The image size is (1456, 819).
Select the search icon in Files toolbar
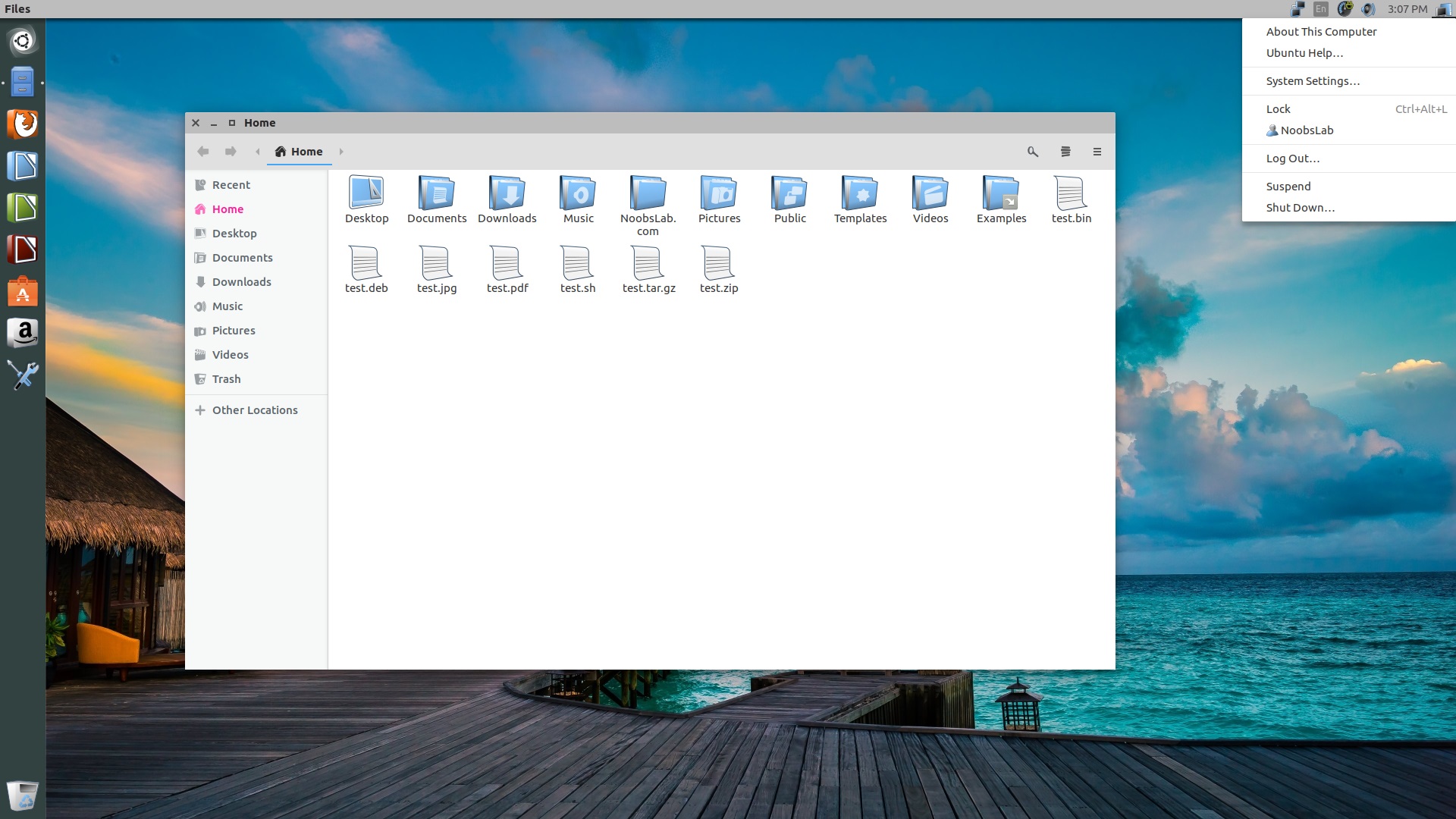point(1033,152)
